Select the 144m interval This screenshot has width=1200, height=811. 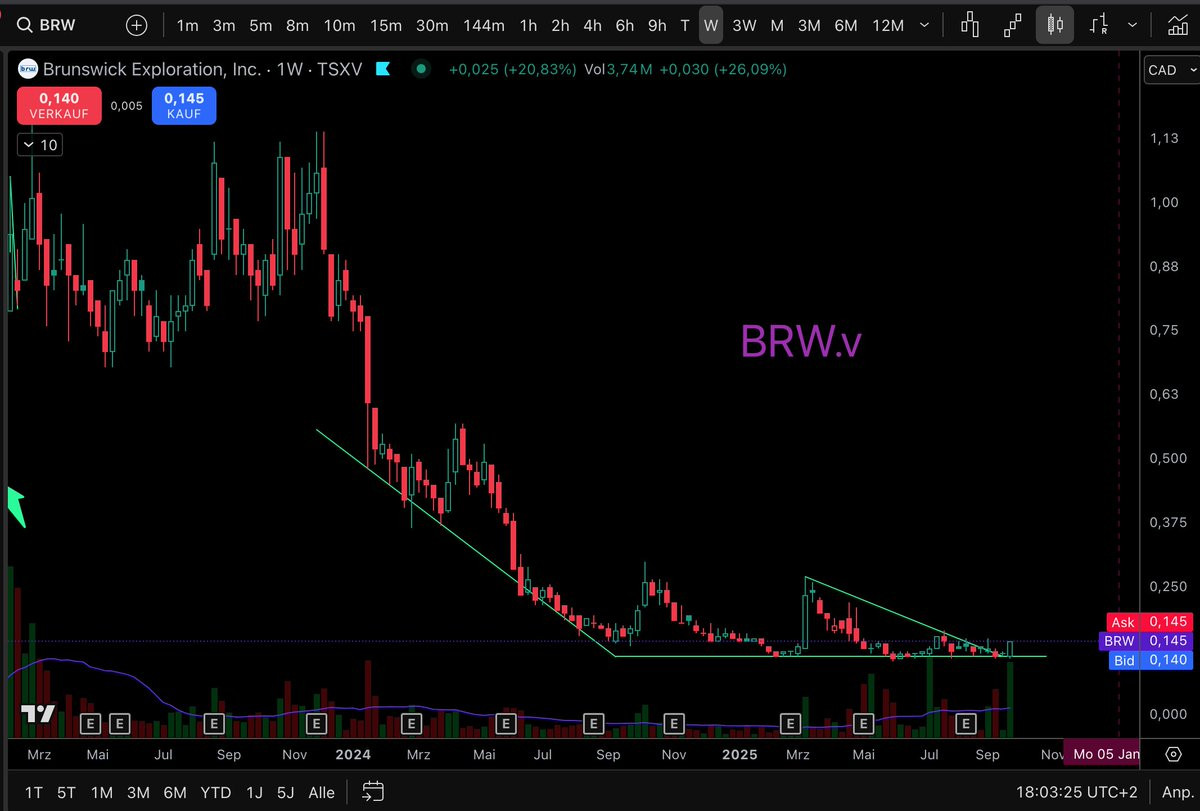(x=484, y=25)
